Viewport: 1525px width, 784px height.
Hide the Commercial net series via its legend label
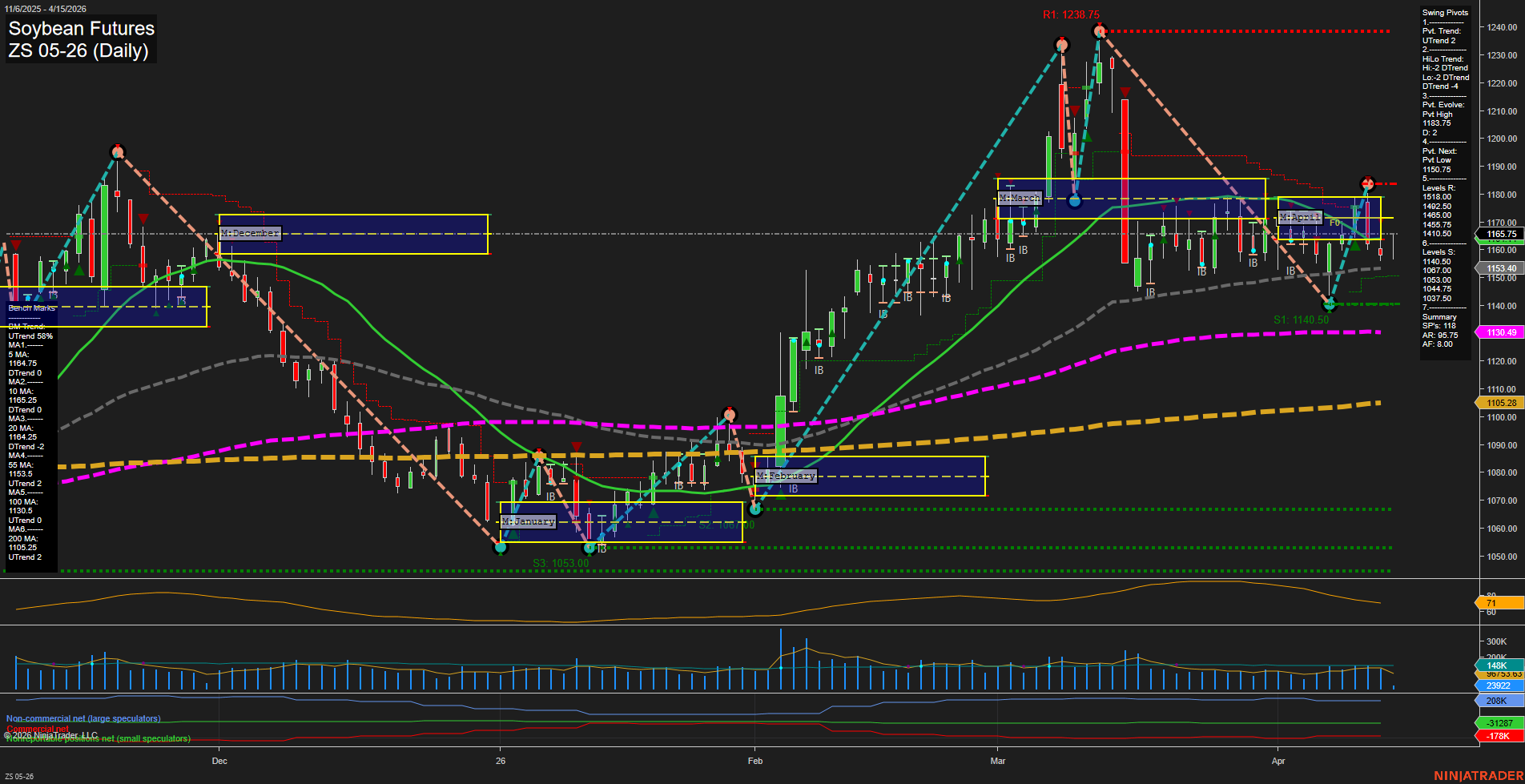click(37, 729)
